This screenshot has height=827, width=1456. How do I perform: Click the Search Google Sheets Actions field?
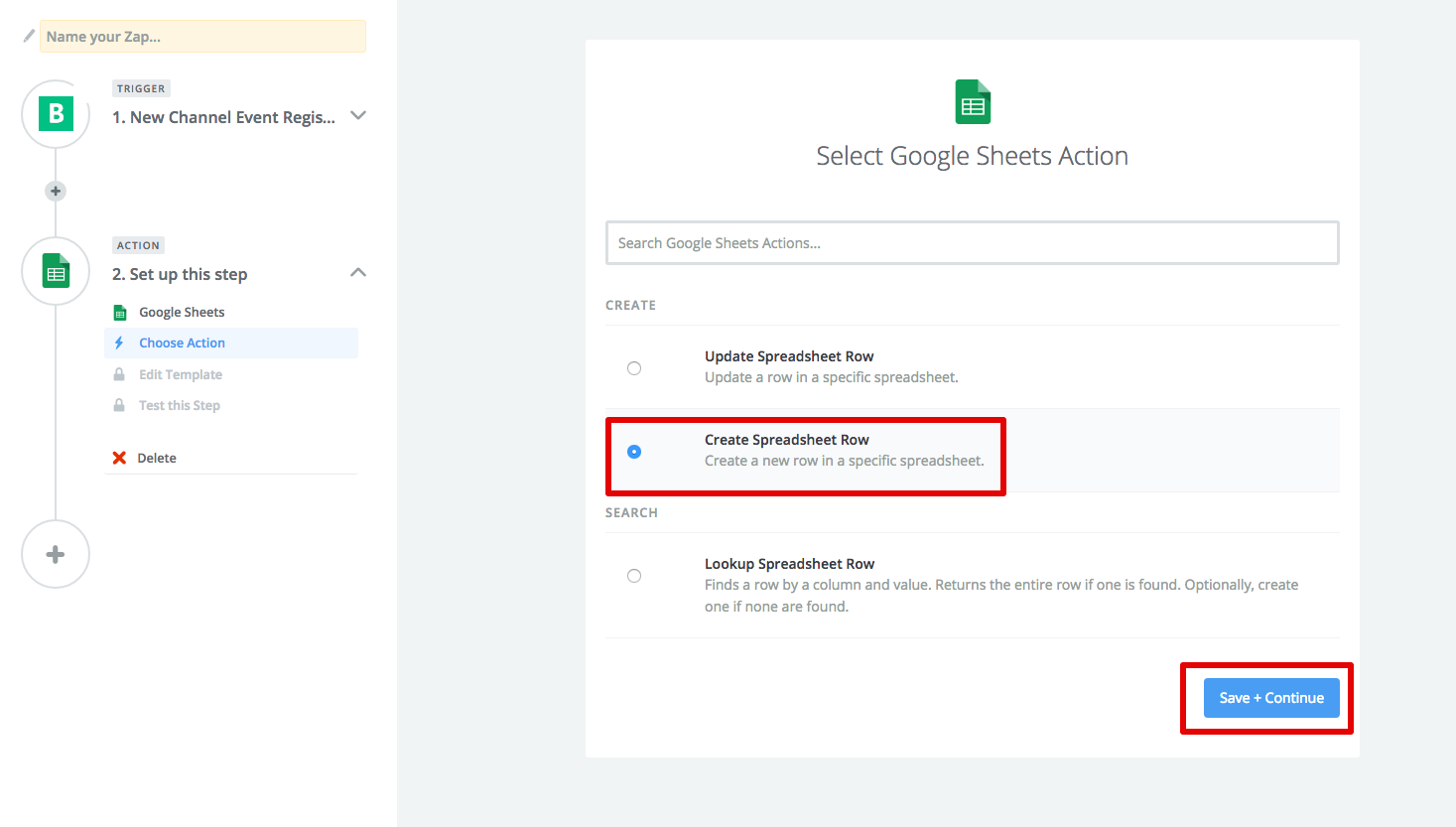(972, 243)
